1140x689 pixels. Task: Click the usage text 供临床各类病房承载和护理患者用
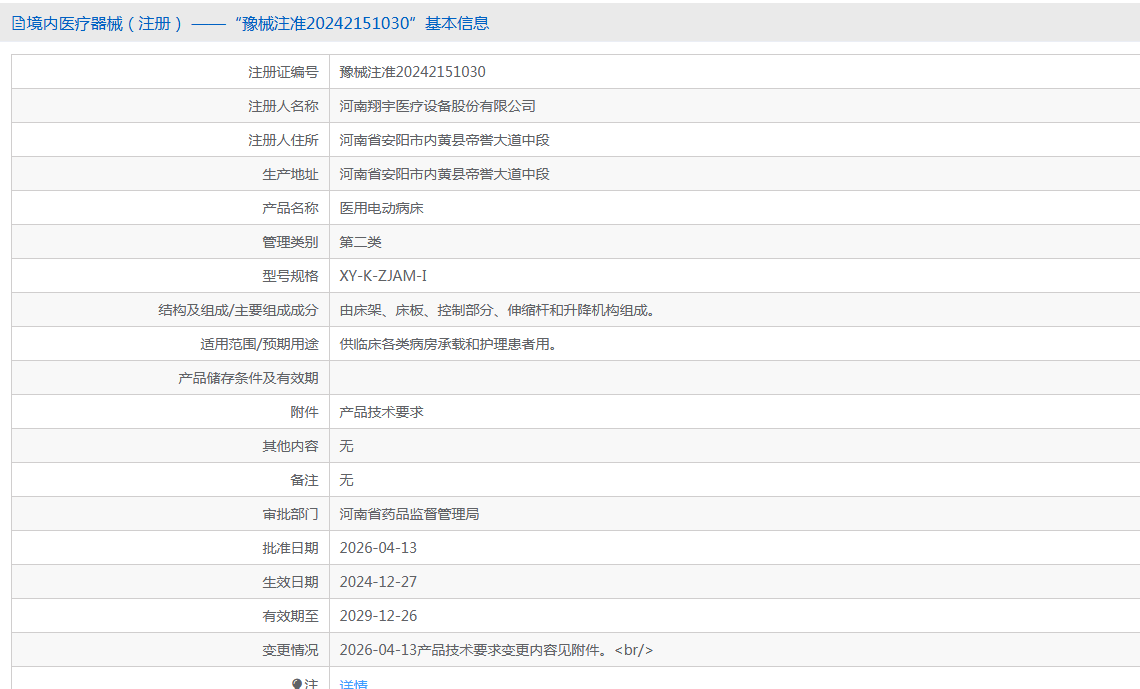451,344
